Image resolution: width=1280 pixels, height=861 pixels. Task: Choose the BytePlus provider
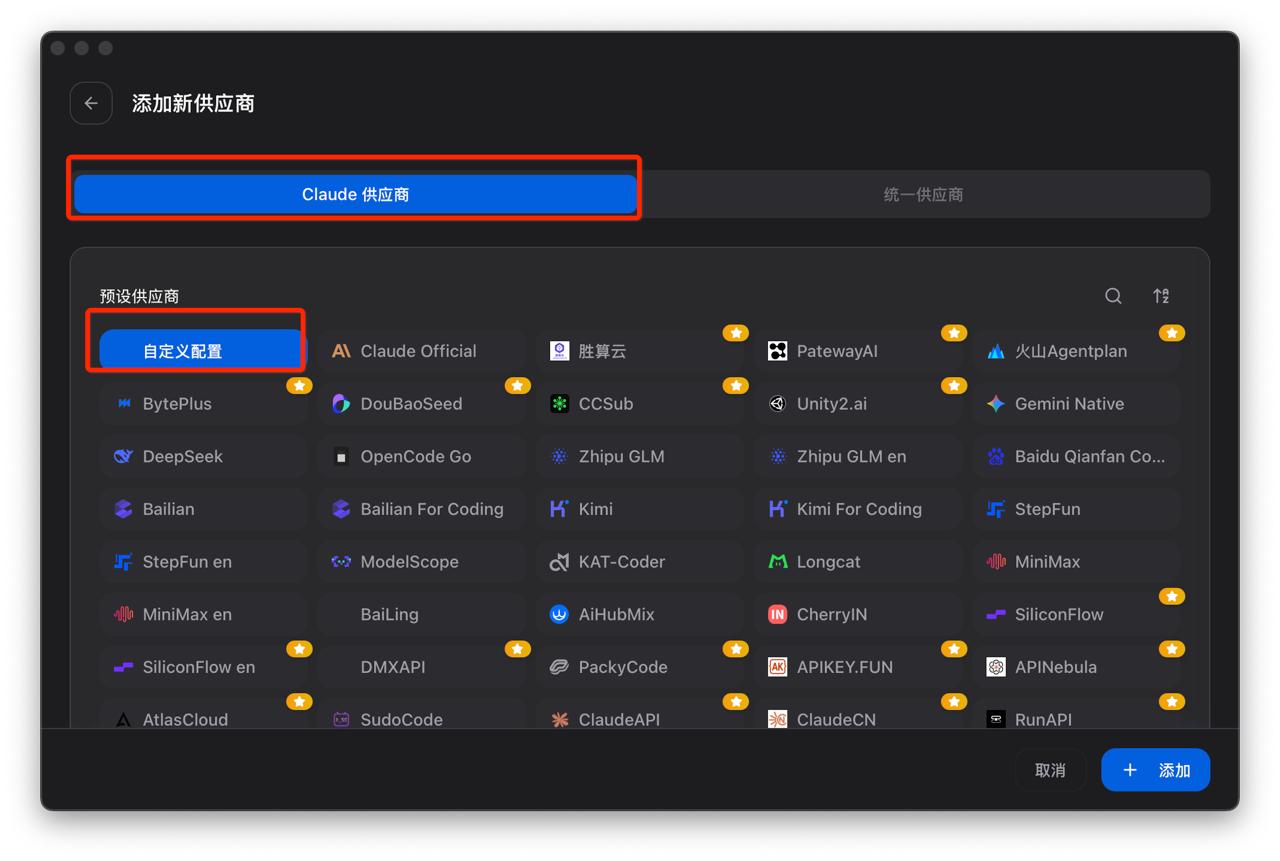click(x=202, y=404)
